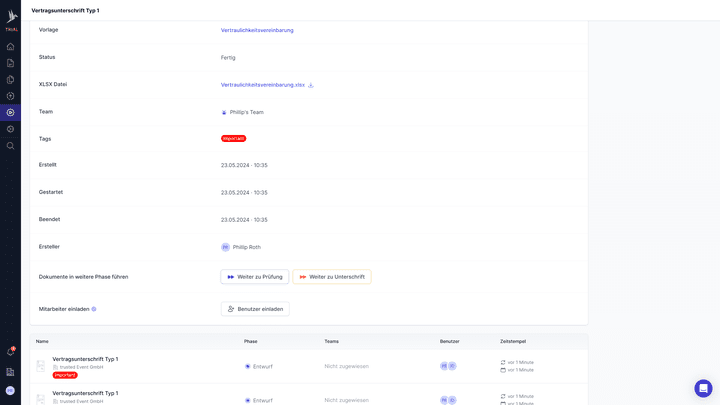Click the Phase column header
This screenshot has width=720, height=405.
coord(250,341)
